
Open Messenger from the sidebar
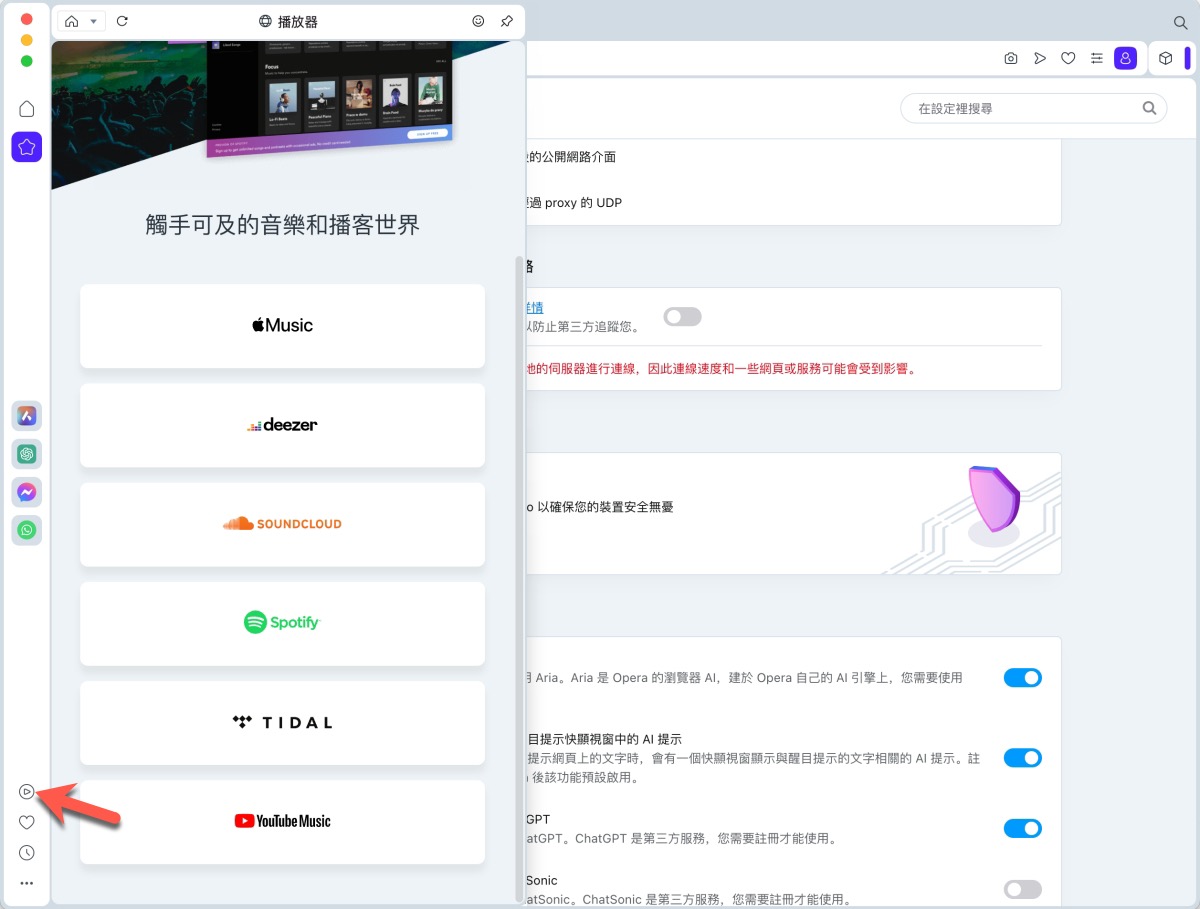[x=27, y=492]
